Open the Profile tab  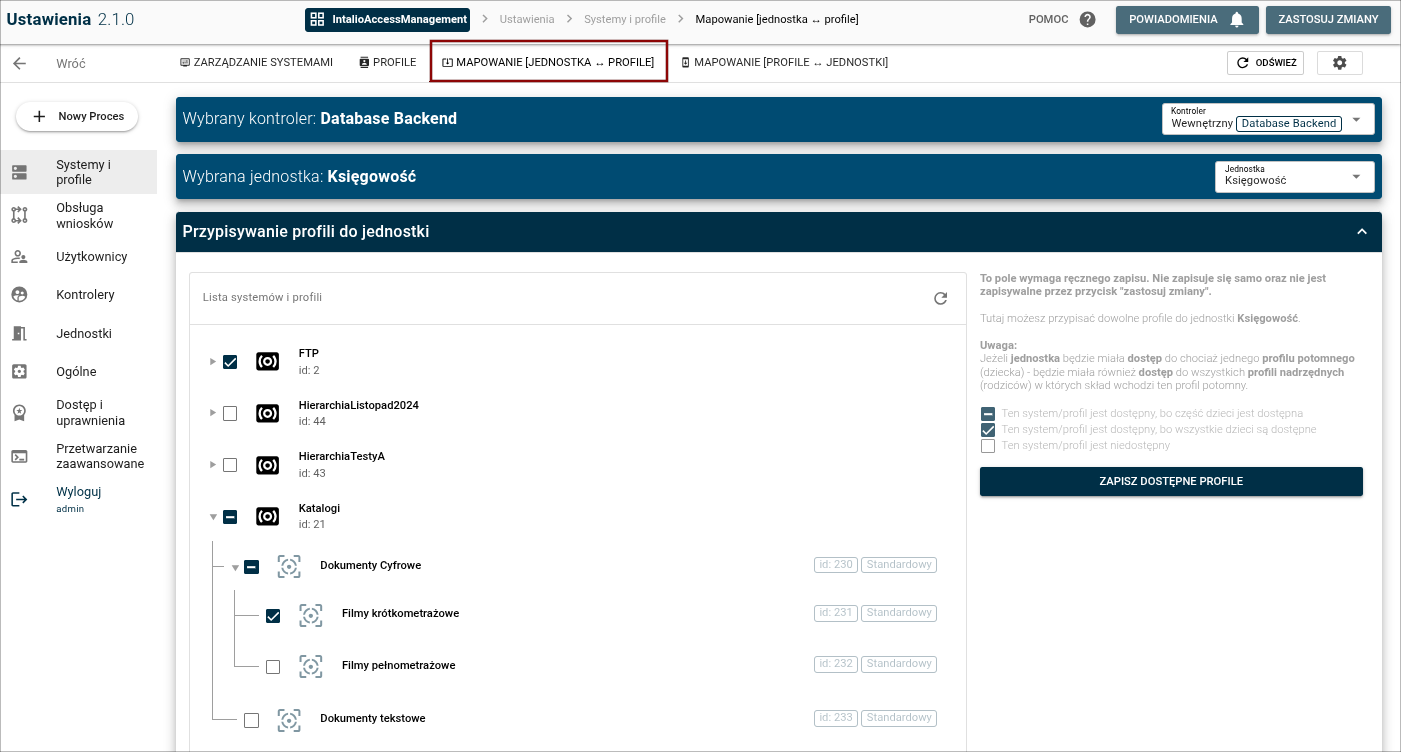[387, 63]
